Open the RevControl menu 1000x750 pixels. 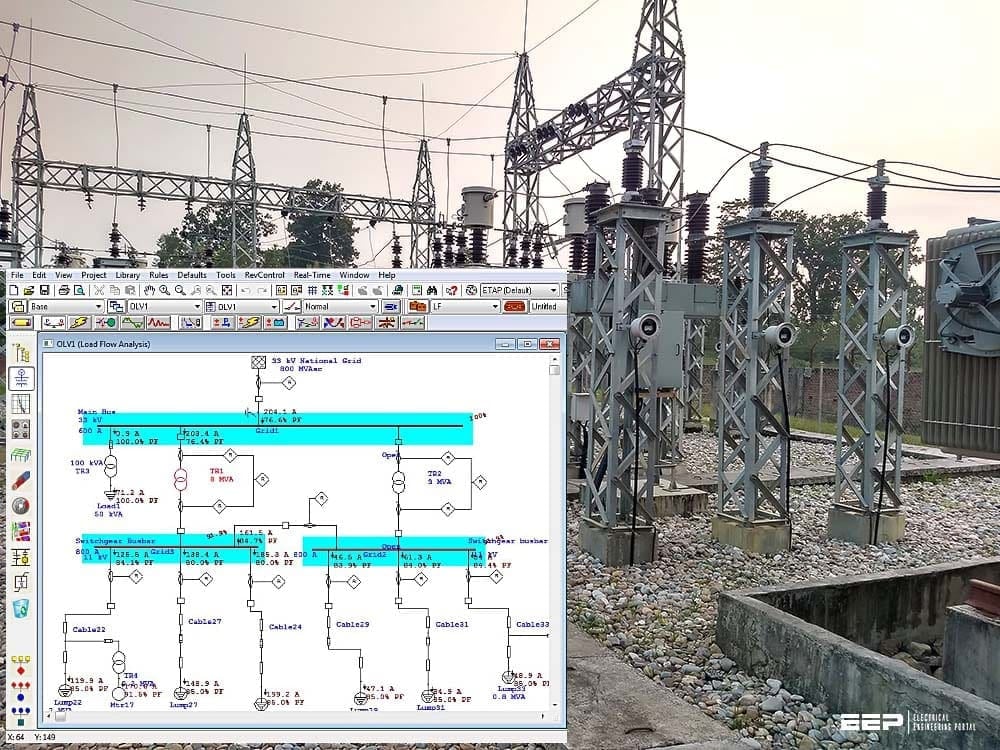tap(262, 275)
